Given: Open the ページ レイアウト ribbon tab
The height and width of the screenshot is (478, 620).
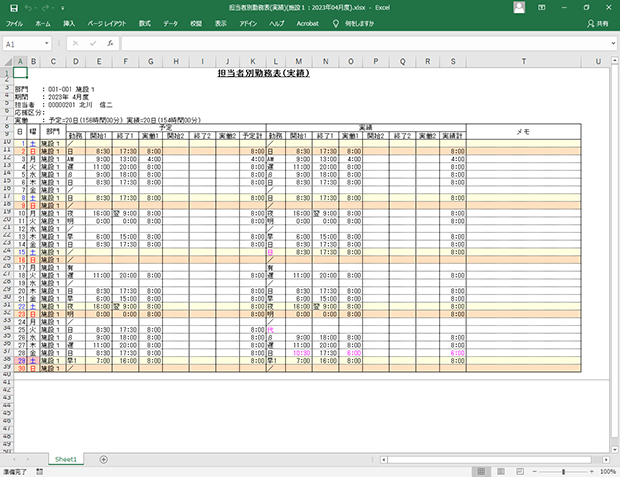Looking at the screenshot, I should [x=107, y=22].
